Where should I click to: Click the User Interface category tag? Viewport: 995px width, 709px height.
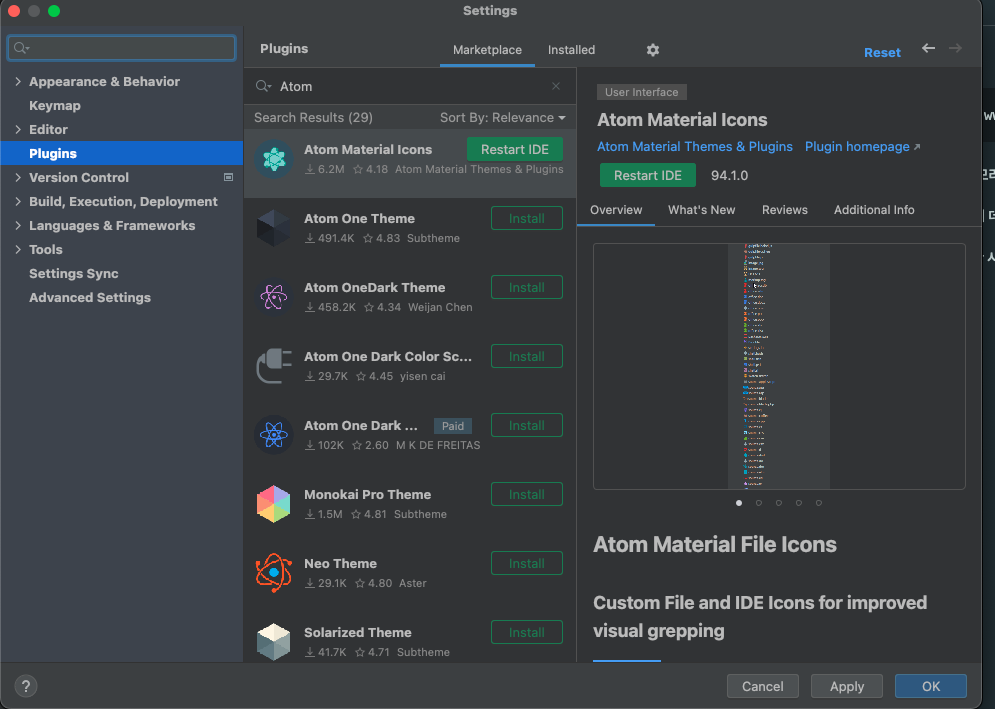coord(642,92)
